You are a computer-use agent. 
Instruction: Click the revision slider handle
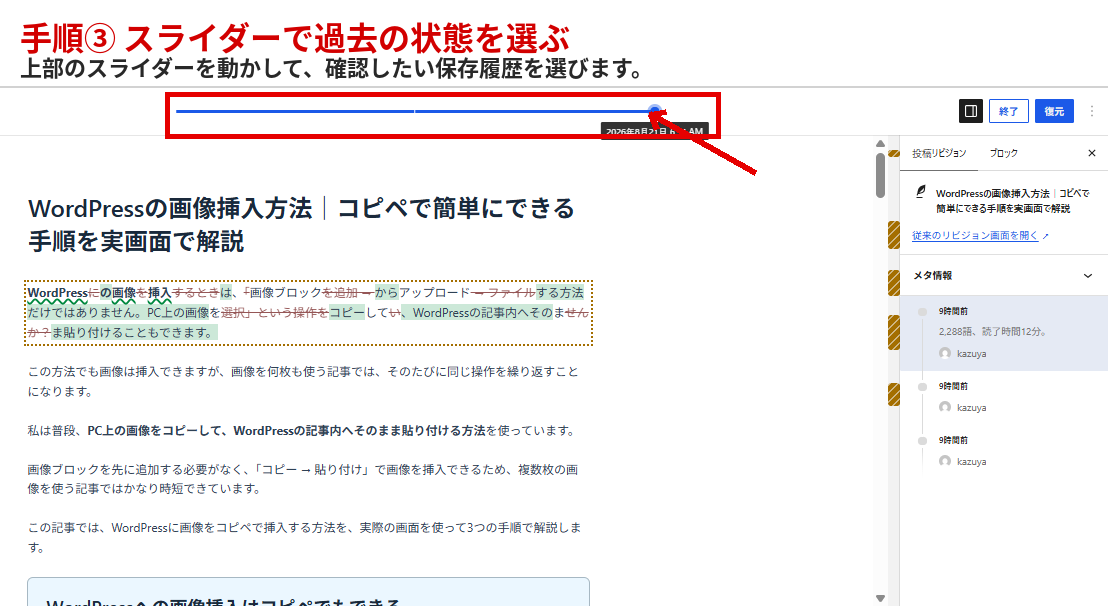pos(654,111)
